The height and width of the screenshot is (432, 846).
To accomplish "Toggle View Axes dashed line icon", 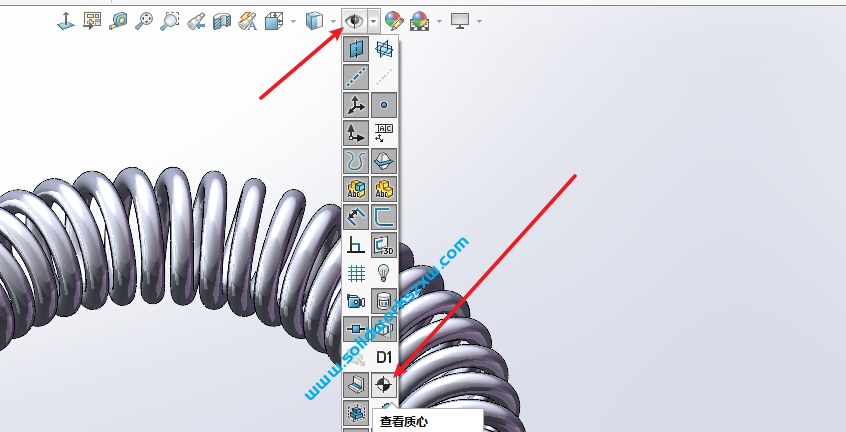I will pos(356,77).
